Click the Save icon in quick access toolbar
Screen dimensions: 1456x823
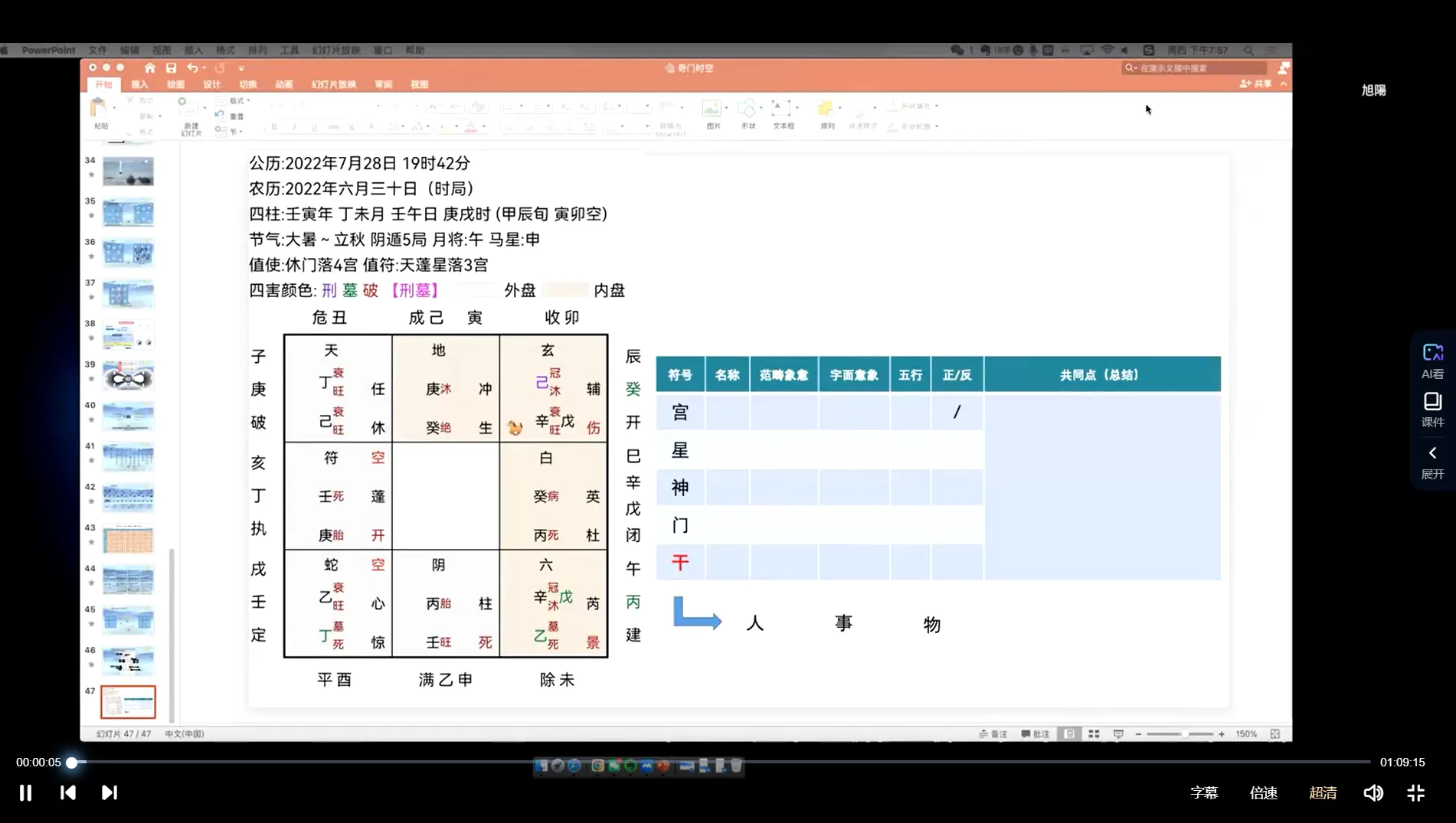pyautogui.click(x=171, y=68)
